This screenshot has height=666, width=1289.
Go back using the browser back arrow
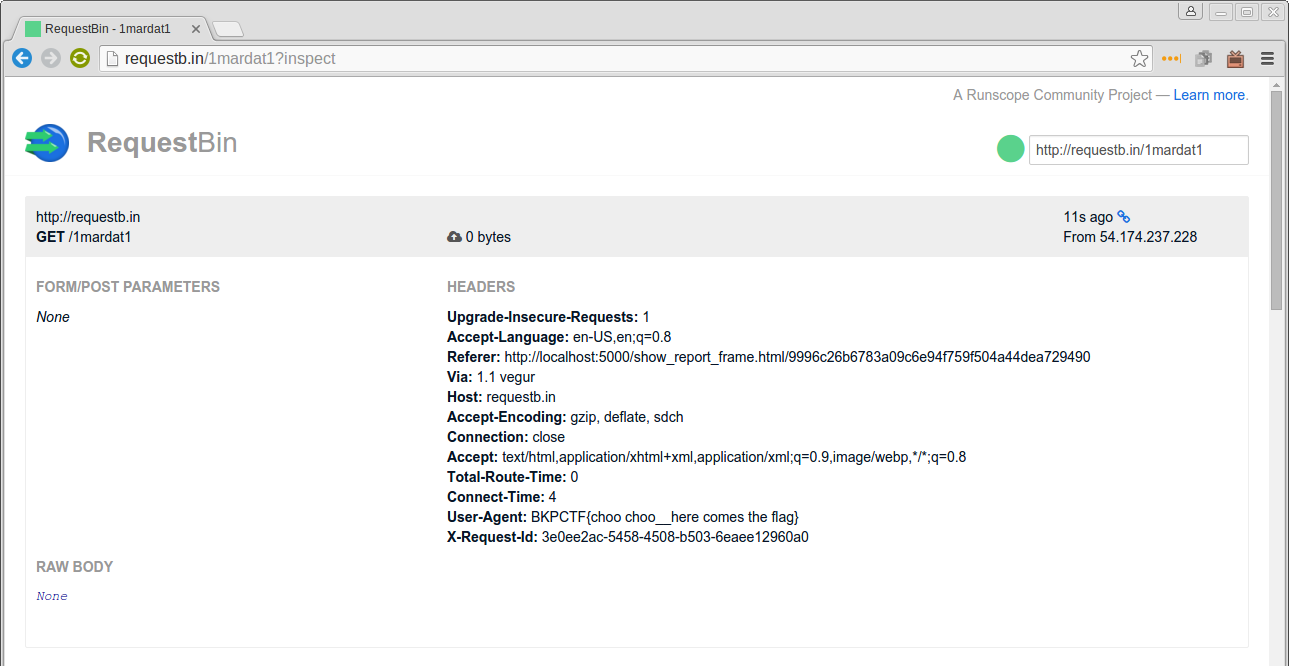point(22,59)
